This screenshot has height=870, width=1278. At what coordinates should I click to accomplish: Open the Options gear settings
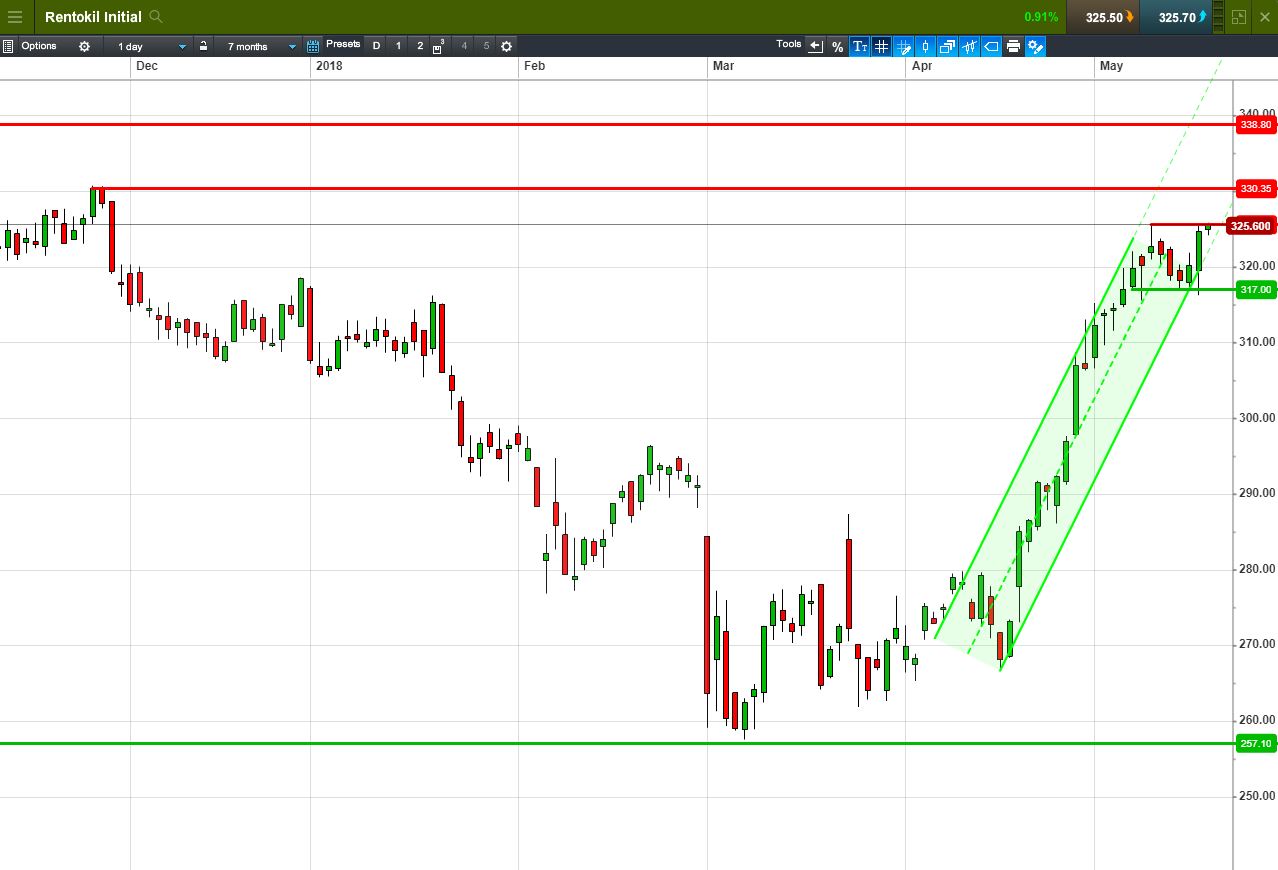tap(84, 46)
